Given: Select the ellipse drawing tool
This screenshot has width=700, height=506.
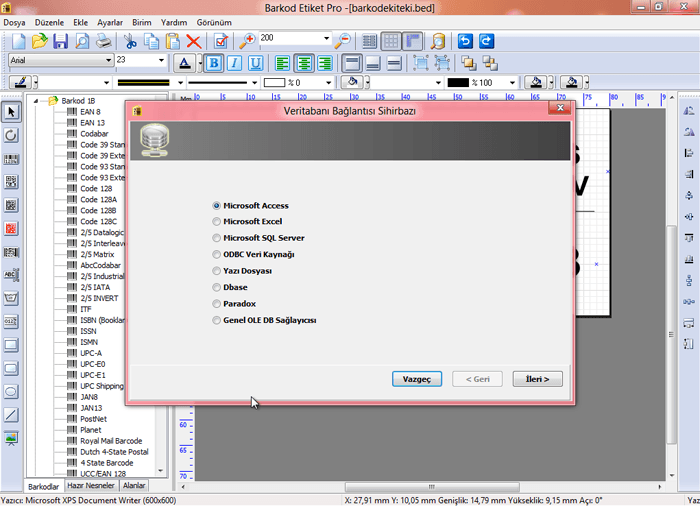Looking at the screenshot, I should (11, 392).
